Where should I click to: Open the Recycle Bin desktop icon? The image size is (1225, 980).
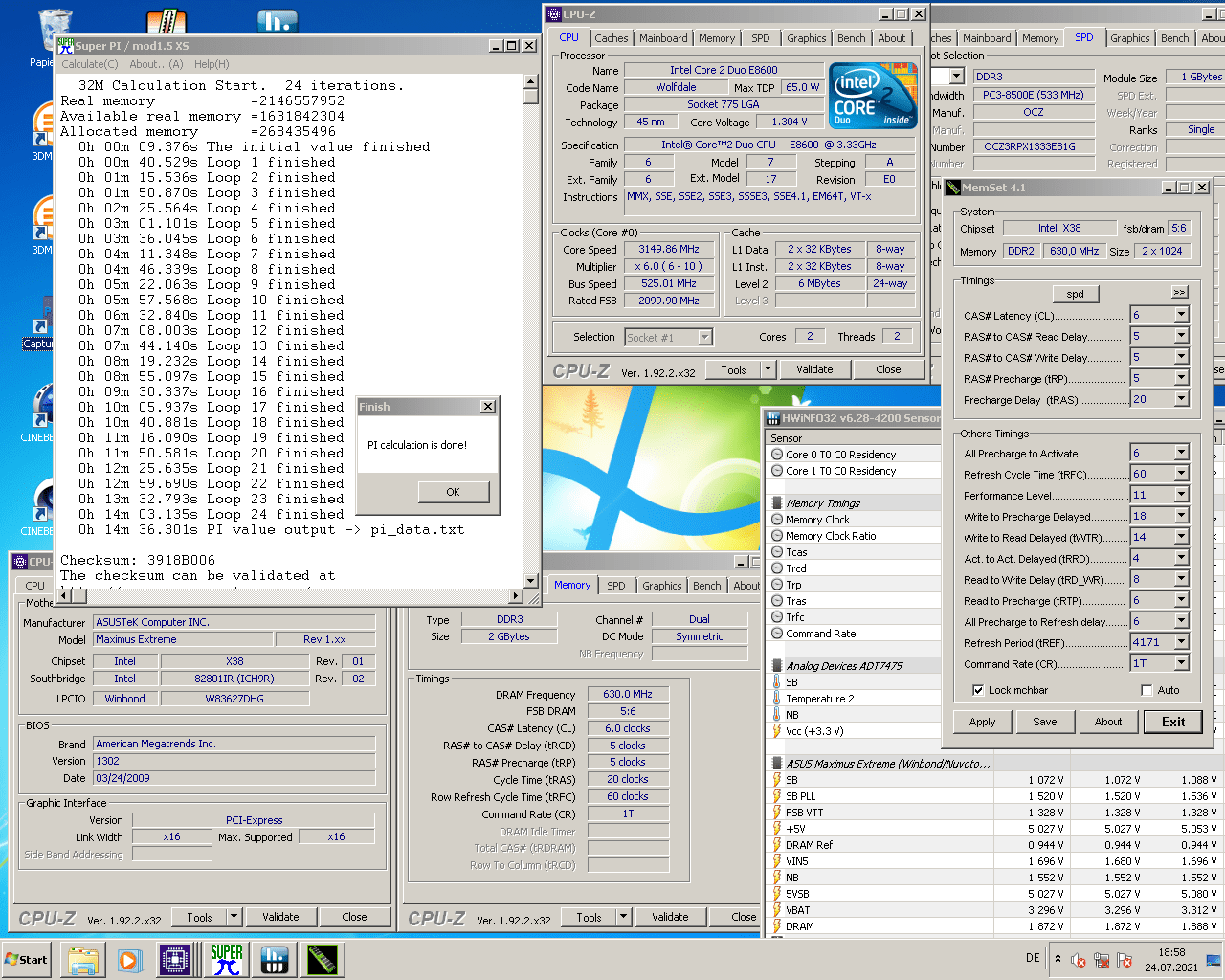(55, 31)
